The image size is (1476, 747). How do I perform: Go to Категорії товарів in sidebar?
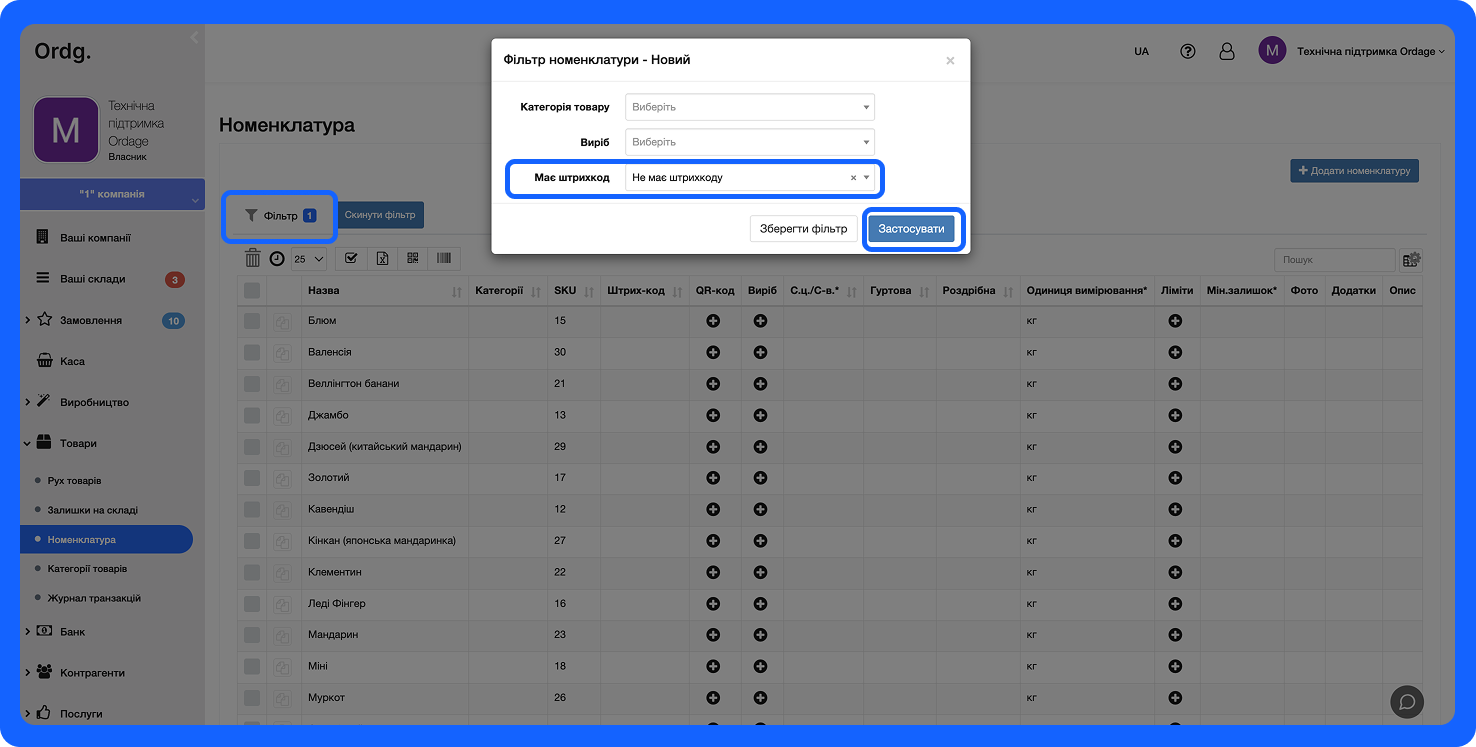(87, 569)
